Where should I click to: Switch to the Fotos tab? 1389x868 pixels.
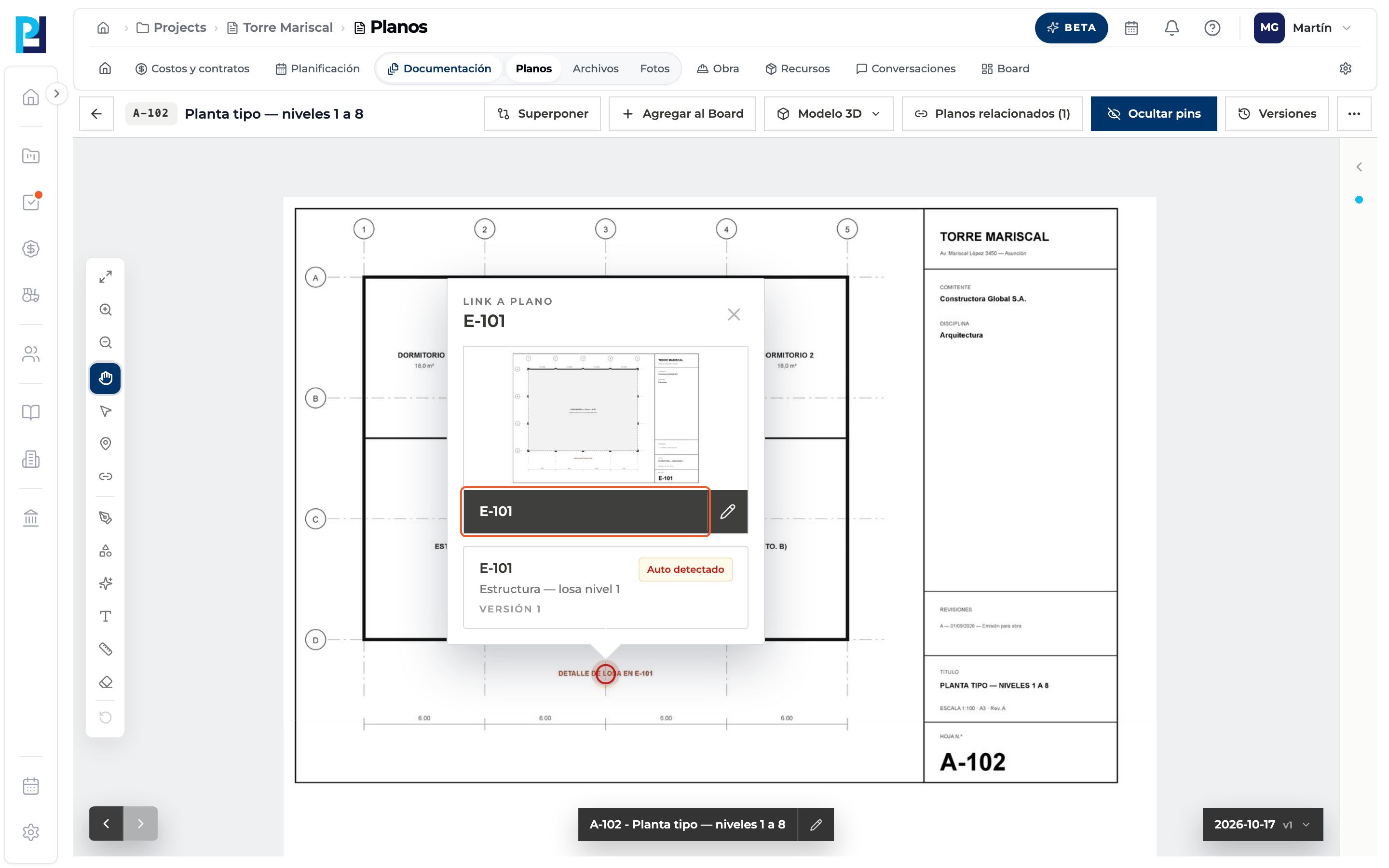[x=654, y=68]
